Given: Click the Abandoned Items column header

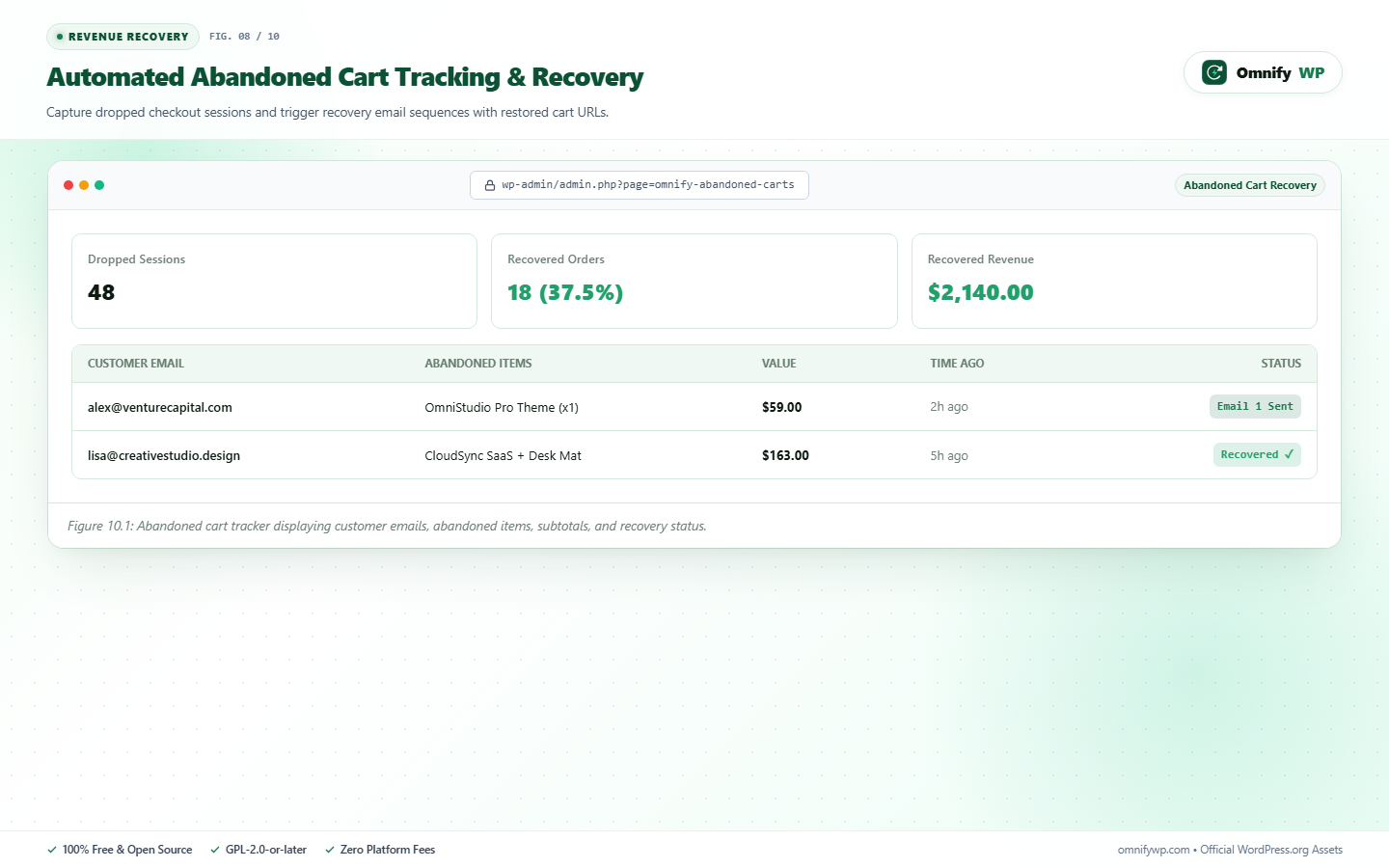Looking at the screenshot, I should tap(478, 364).
